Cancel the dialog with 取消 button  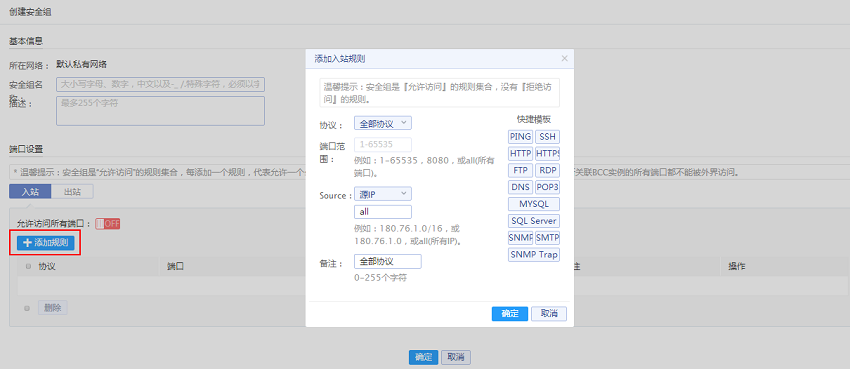click(549, 314)
